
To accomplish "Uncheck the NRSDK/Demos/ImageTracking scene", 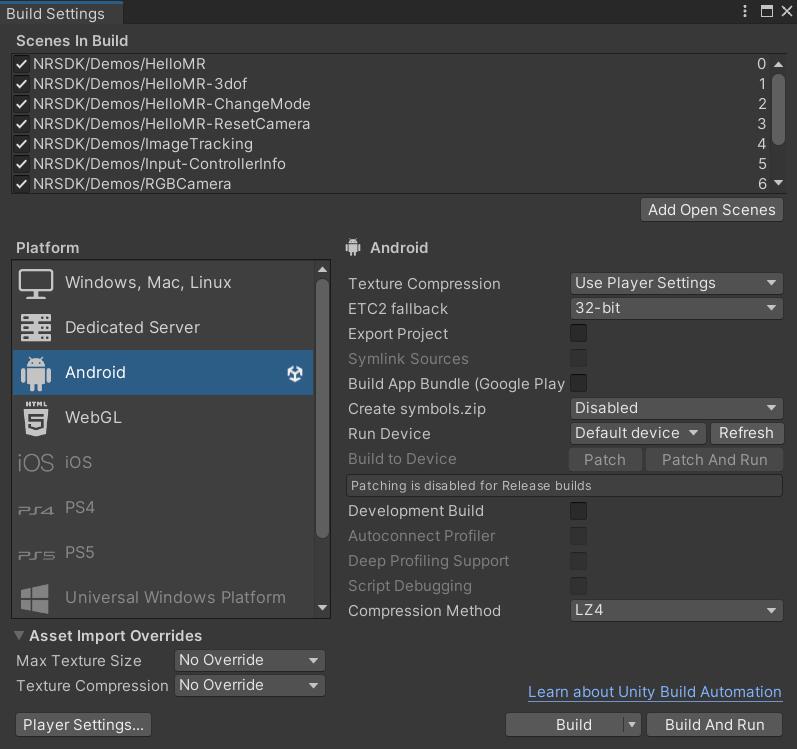I will [x=21, y=144].
